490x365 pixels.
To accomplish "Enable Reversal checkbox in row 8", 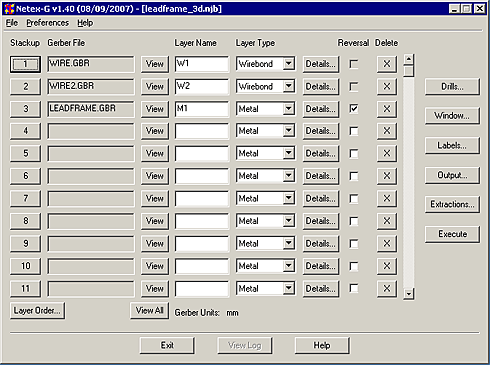I will 354,221.
